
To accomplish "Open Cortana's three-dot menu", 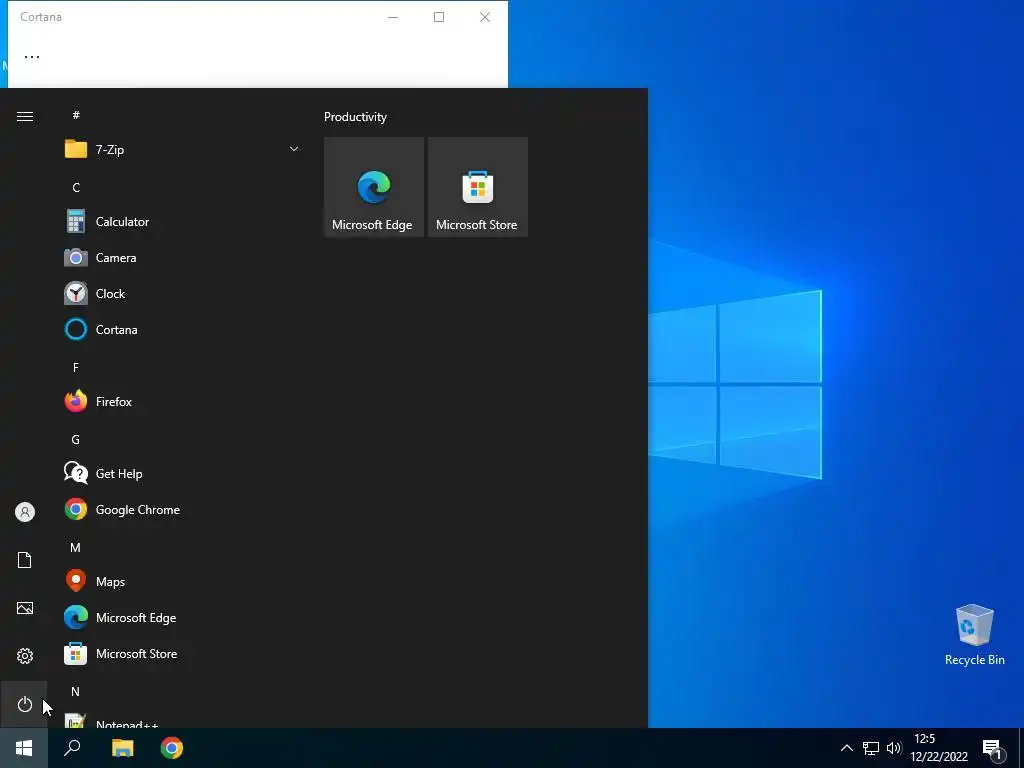I will (x=32, y=57).
